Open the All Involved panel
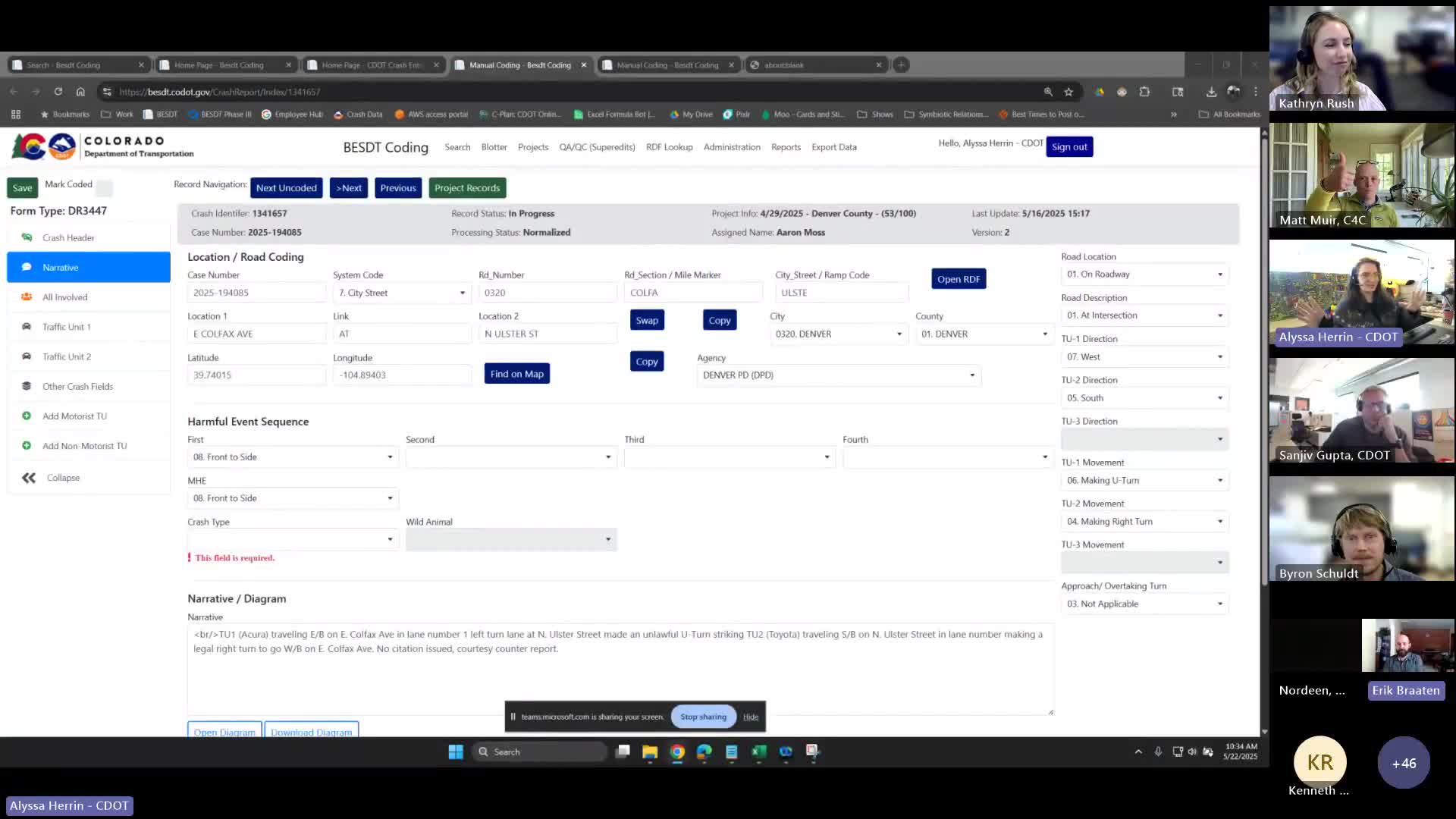 pos(64,297)
